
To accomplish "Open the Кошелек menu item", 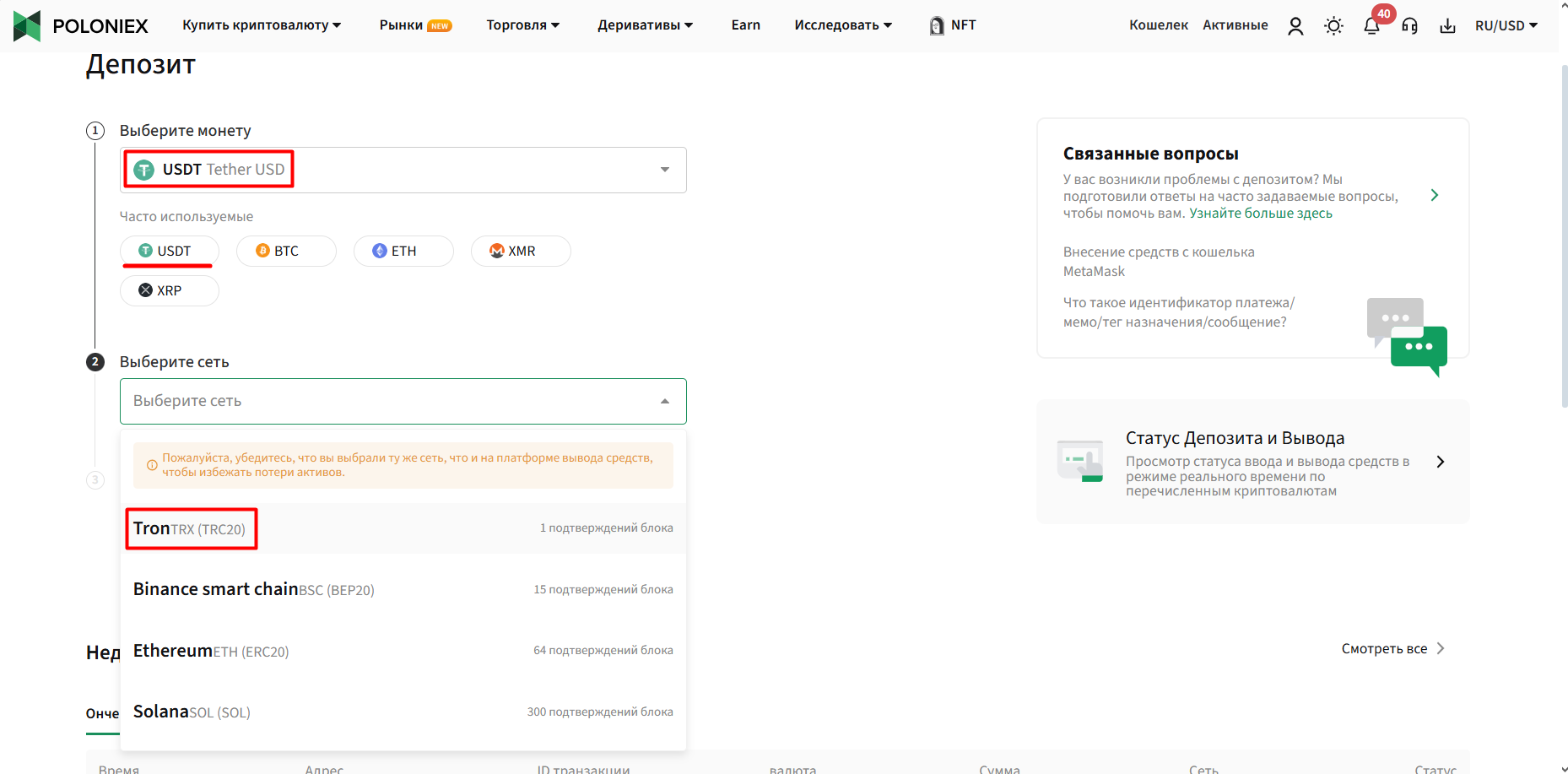I will [1159, 25].
